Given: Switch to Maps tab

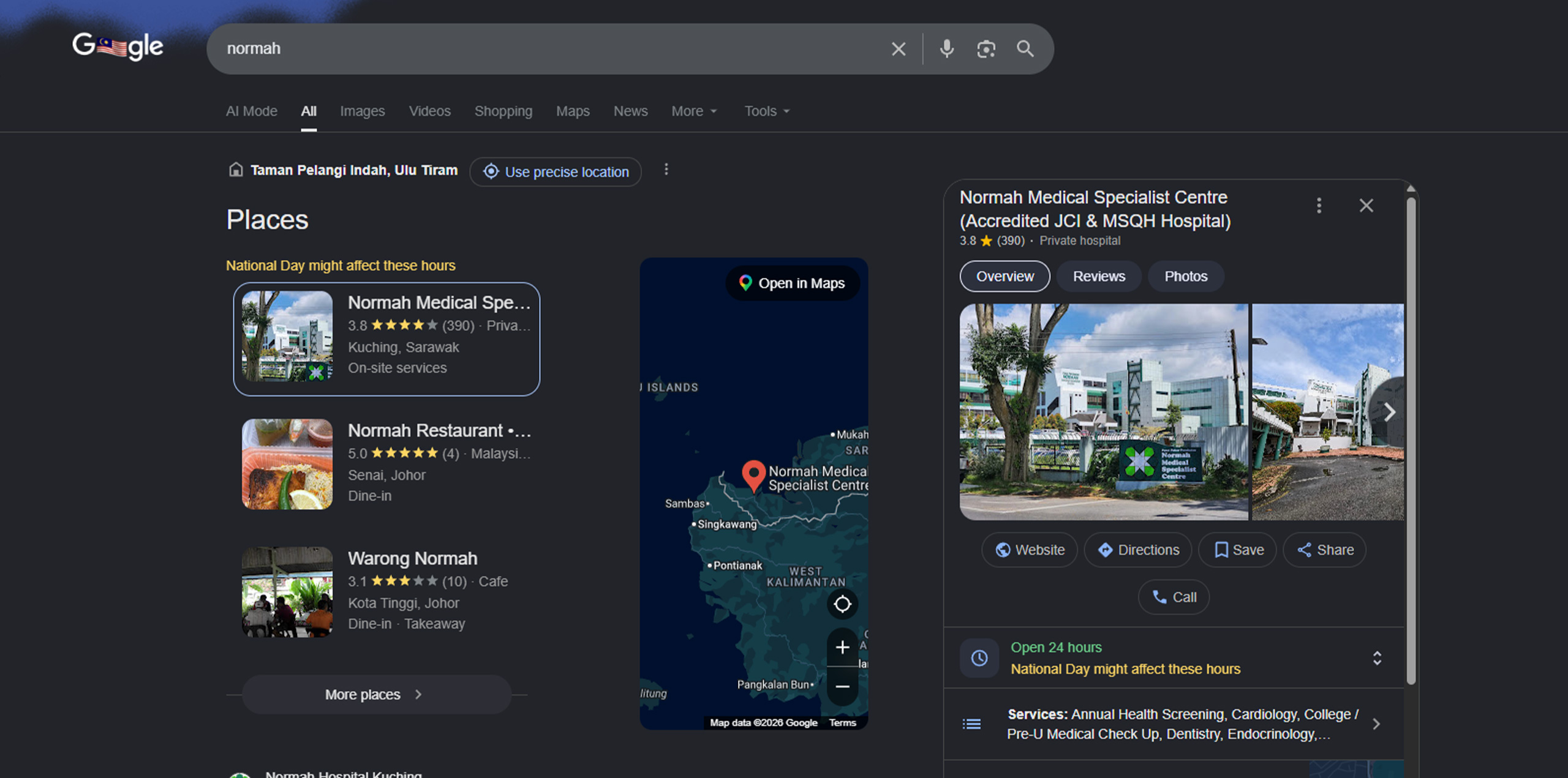Looking at the screenshot, I should (573, 111).
